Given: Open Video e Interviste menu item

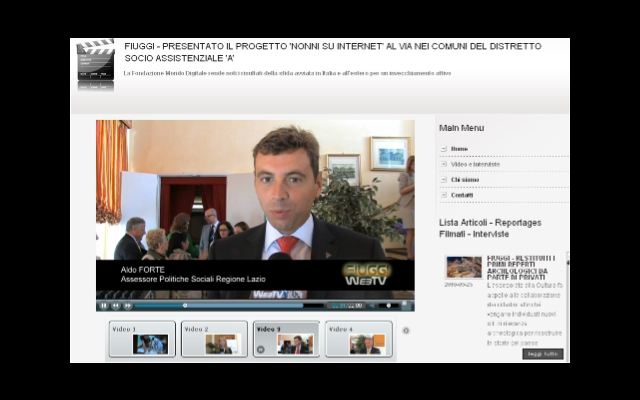Looking at the screenshot, I should (475, 164).
